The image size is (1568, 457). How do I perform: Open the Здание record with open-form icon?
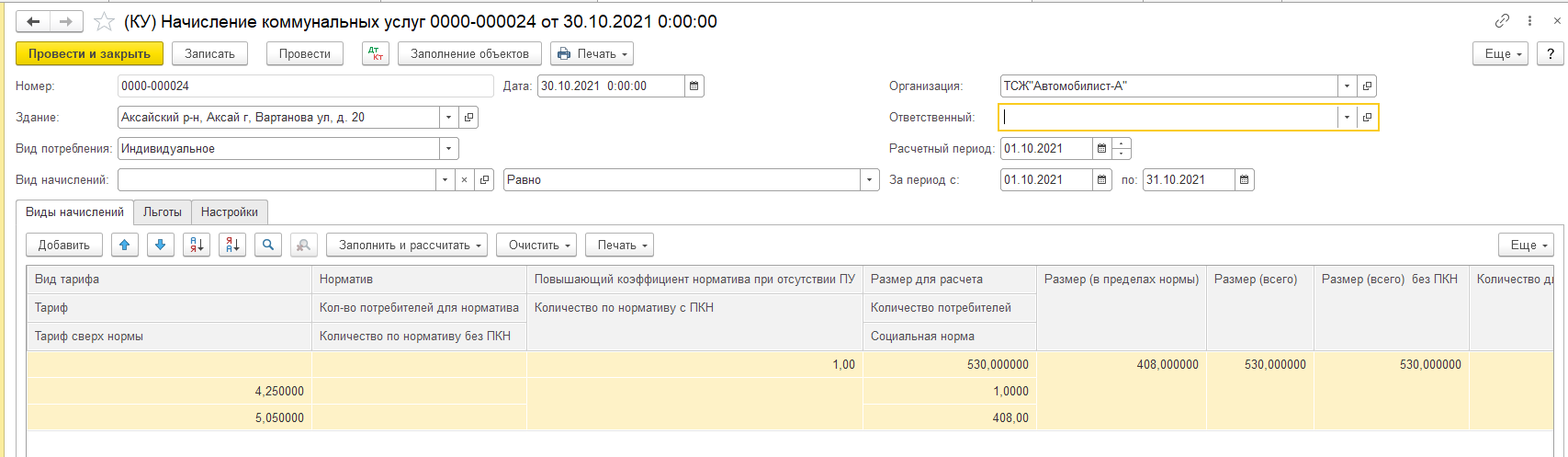click(468, 118)
